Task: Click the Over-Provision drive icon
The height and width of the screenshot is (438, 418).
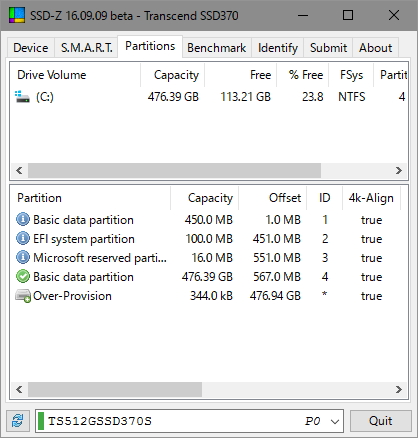Action: point(23,296)
